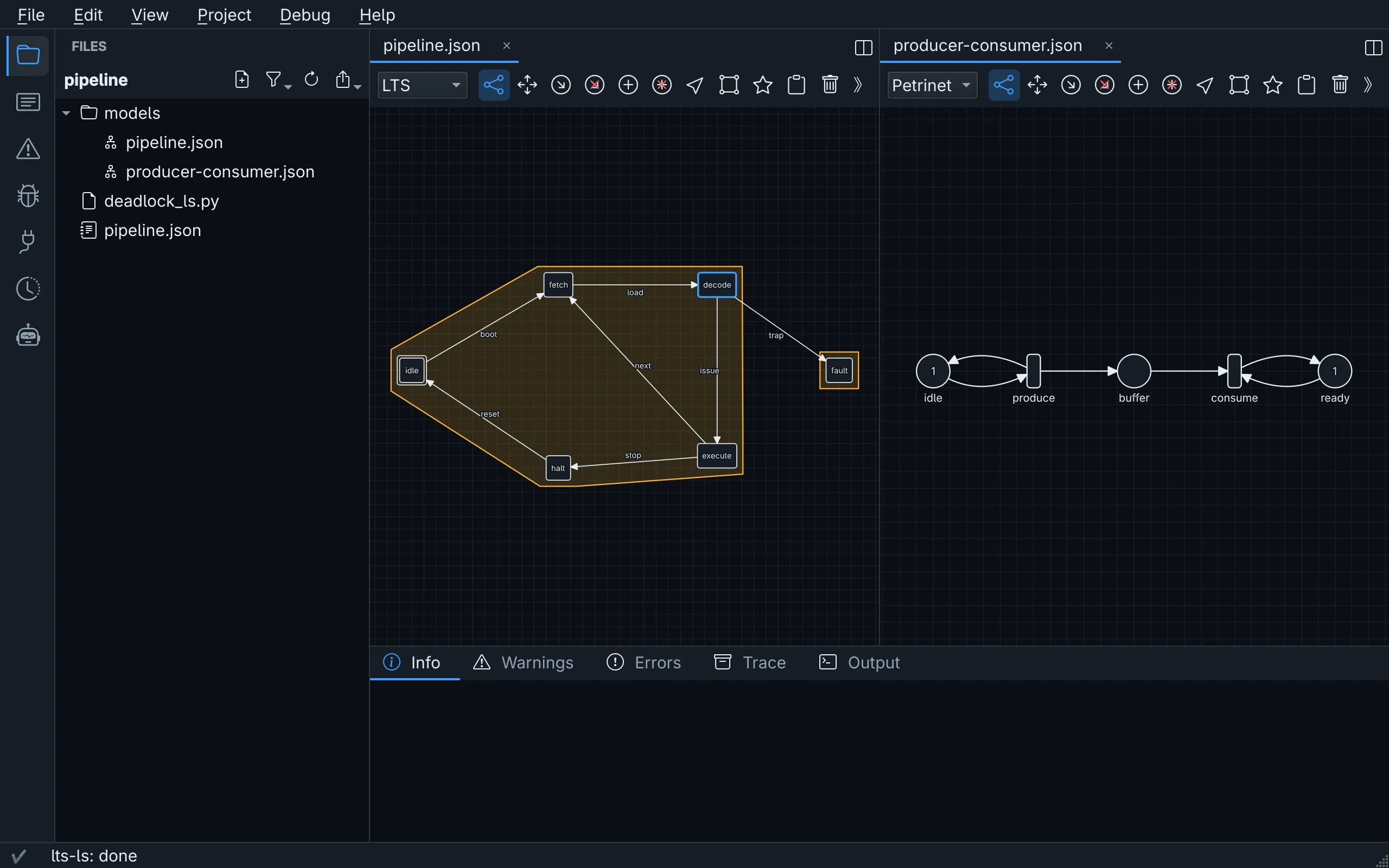
Task: Select the move tool in pipeline.json toolbar
Action: 527,85
